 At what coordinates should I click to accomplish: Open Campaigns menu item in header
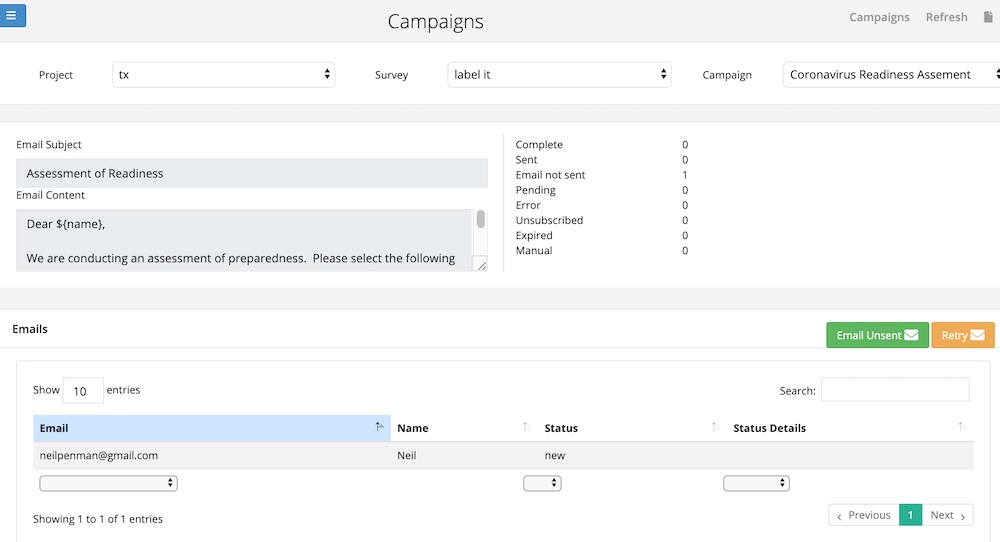[x=879, y=17]
